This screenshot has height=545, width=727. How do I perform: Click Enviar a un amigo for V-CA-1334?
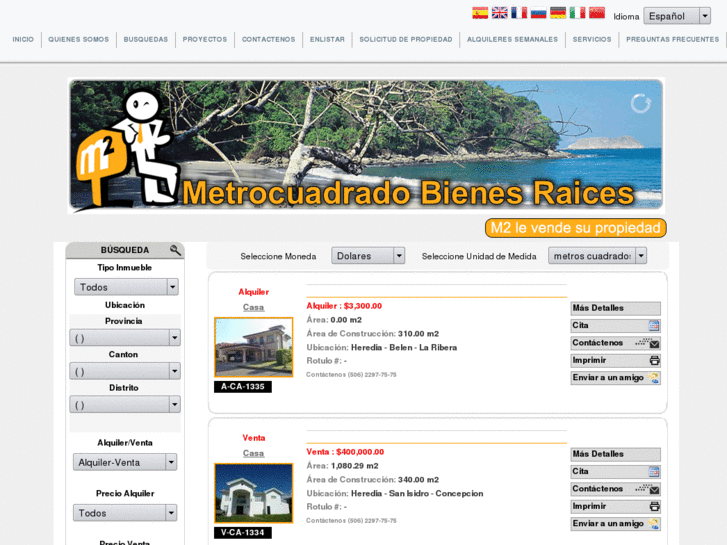click(616, 524)
